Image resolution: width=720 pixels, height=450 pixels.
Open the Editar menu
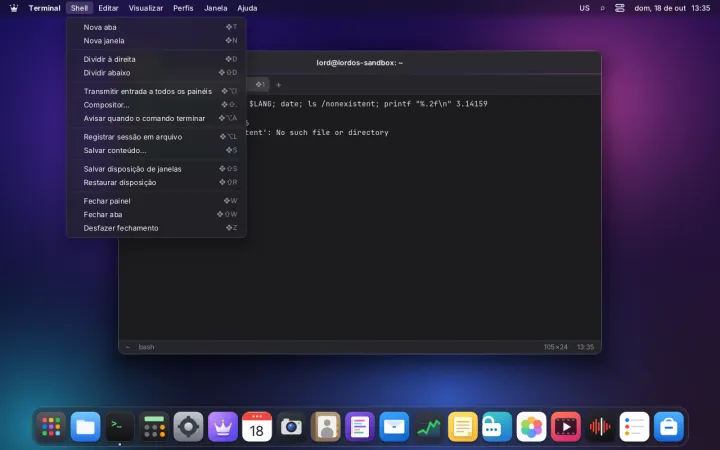[x=108, y=8]
